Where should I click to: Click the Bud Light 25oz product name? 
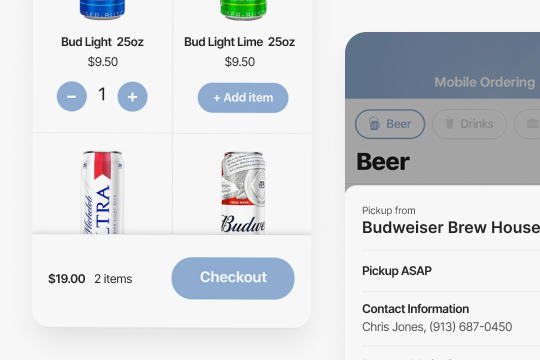(102, 42)
